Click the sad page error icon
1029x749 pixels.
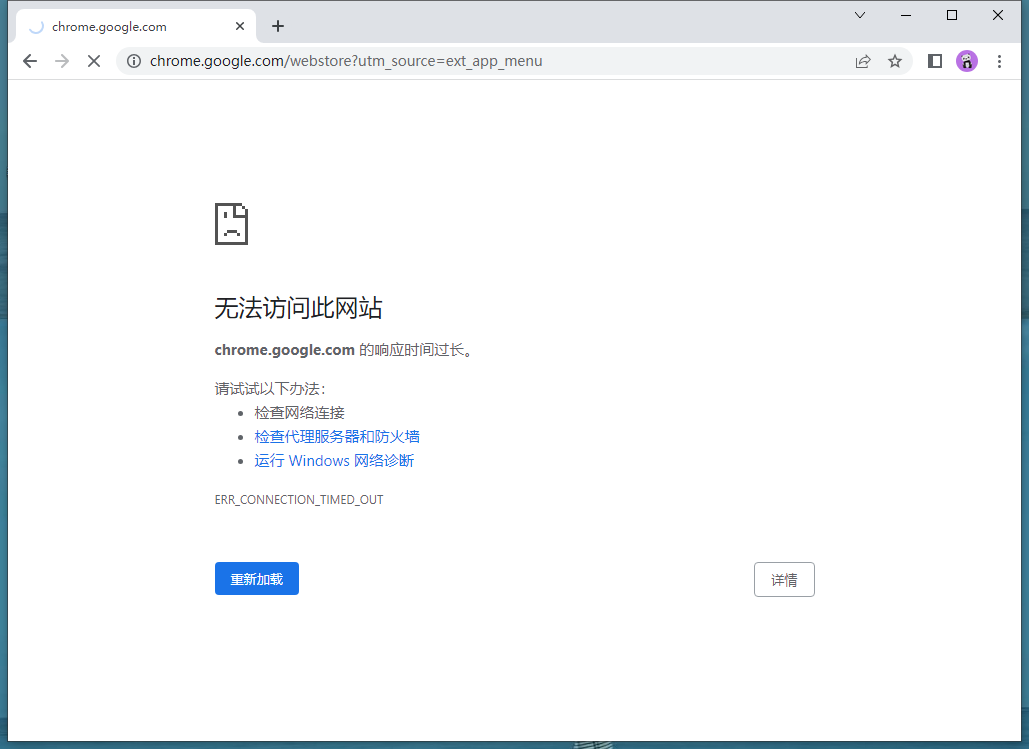(x=232, y=224)
